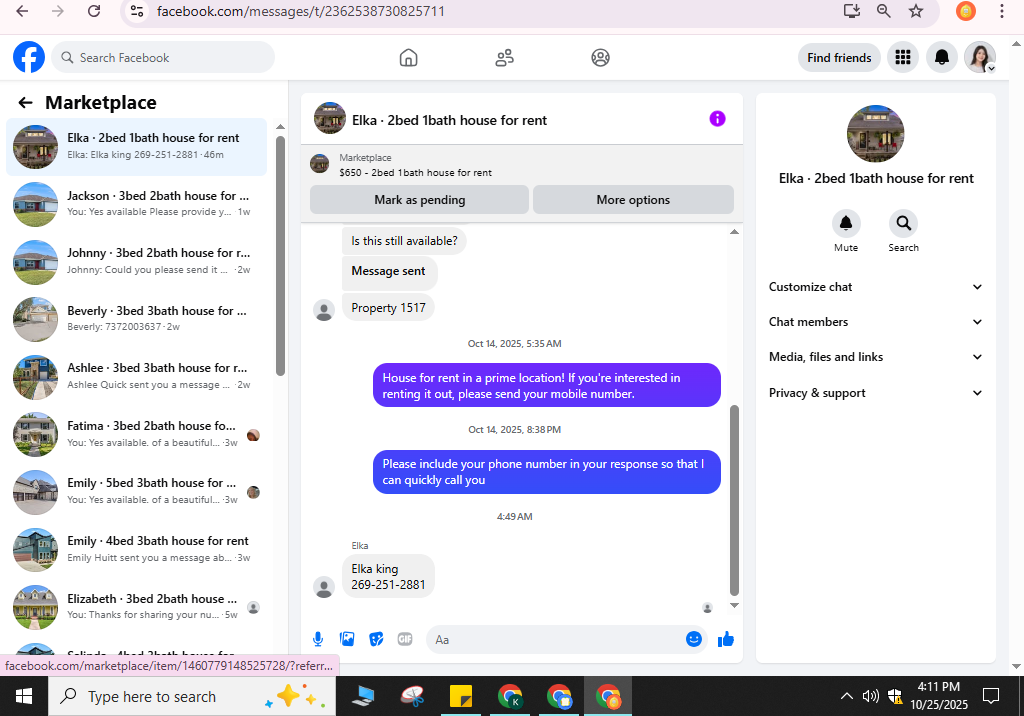Viewport: 1024px width, 716px height.
Task: Open Fatima 3bed 2bath conversation
Action: coord(136,434)
